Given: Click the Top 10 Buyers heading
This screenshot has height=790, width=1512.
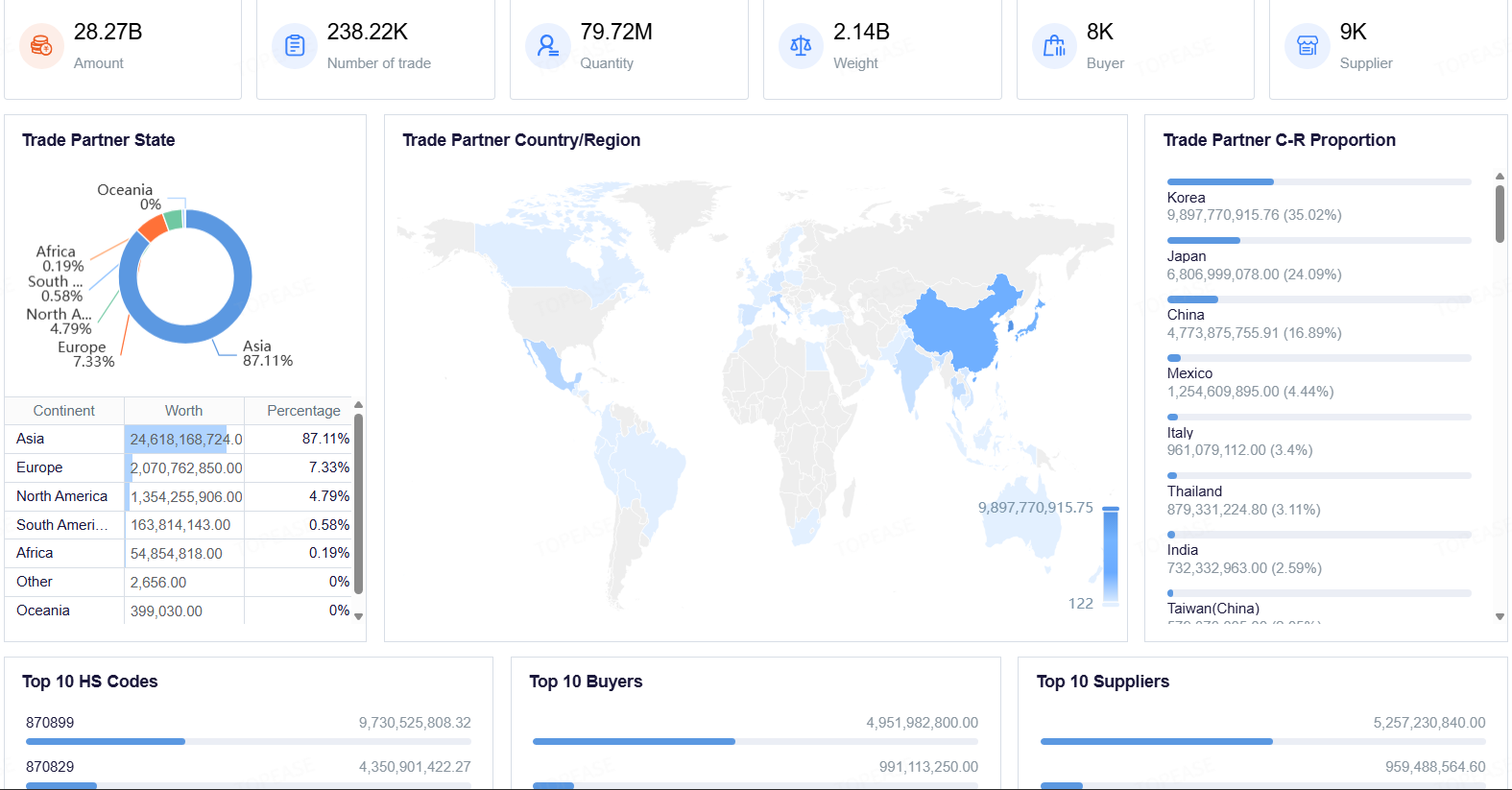Looking at the screenshot, I should 586,682.
